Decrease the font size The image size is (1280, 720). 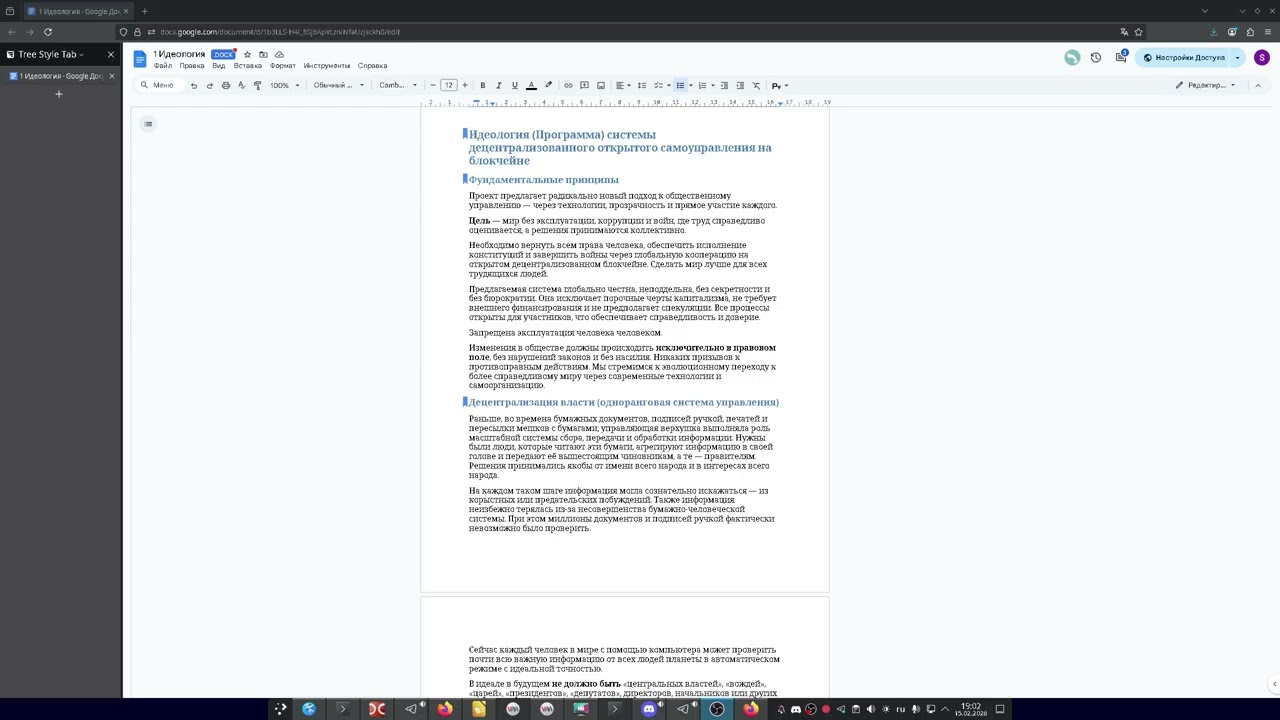coord(433,85)
